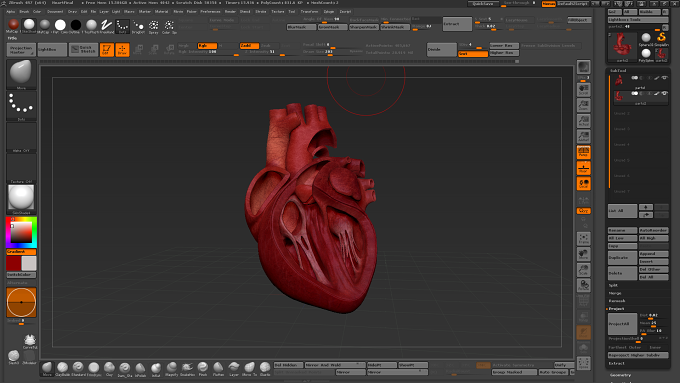Activate the Draw mode button
The image size is (680, 383).
(122, 49)
